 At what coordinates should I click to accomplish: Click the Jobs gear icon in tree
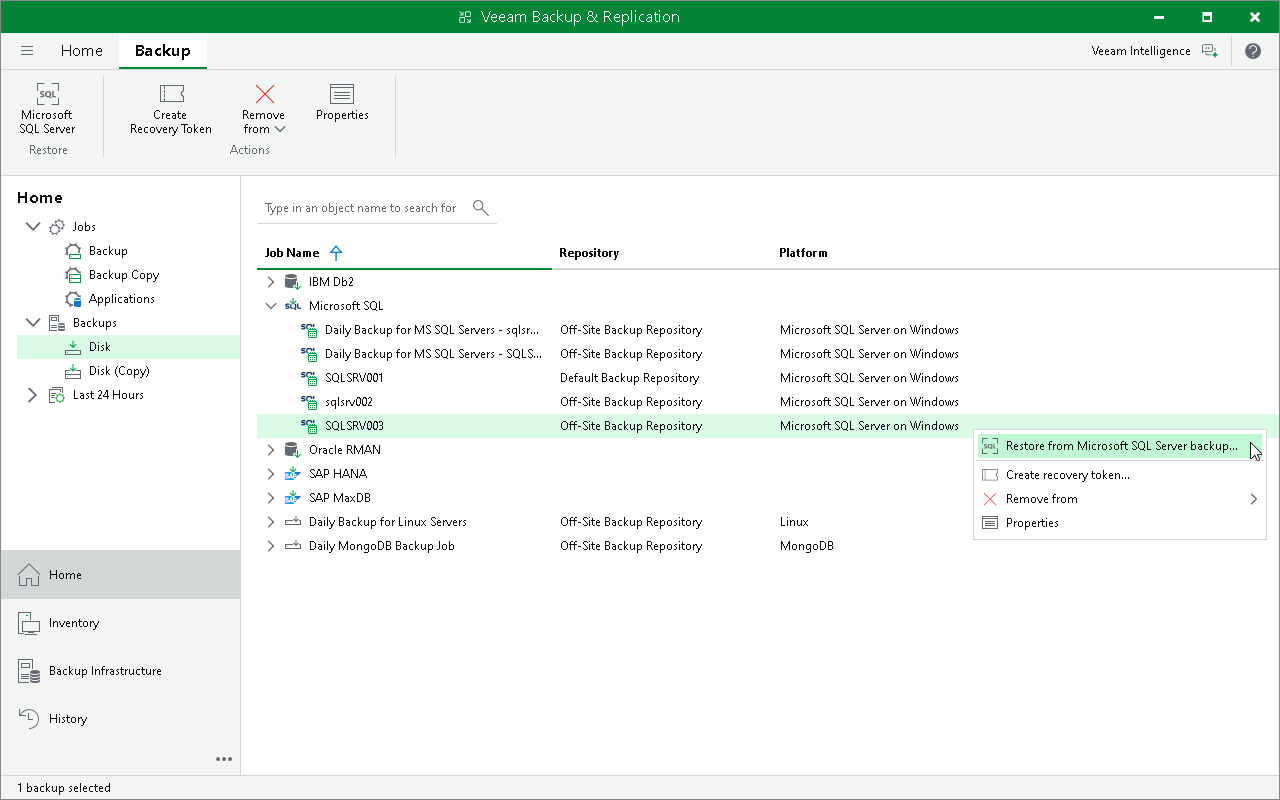(57, 227)
